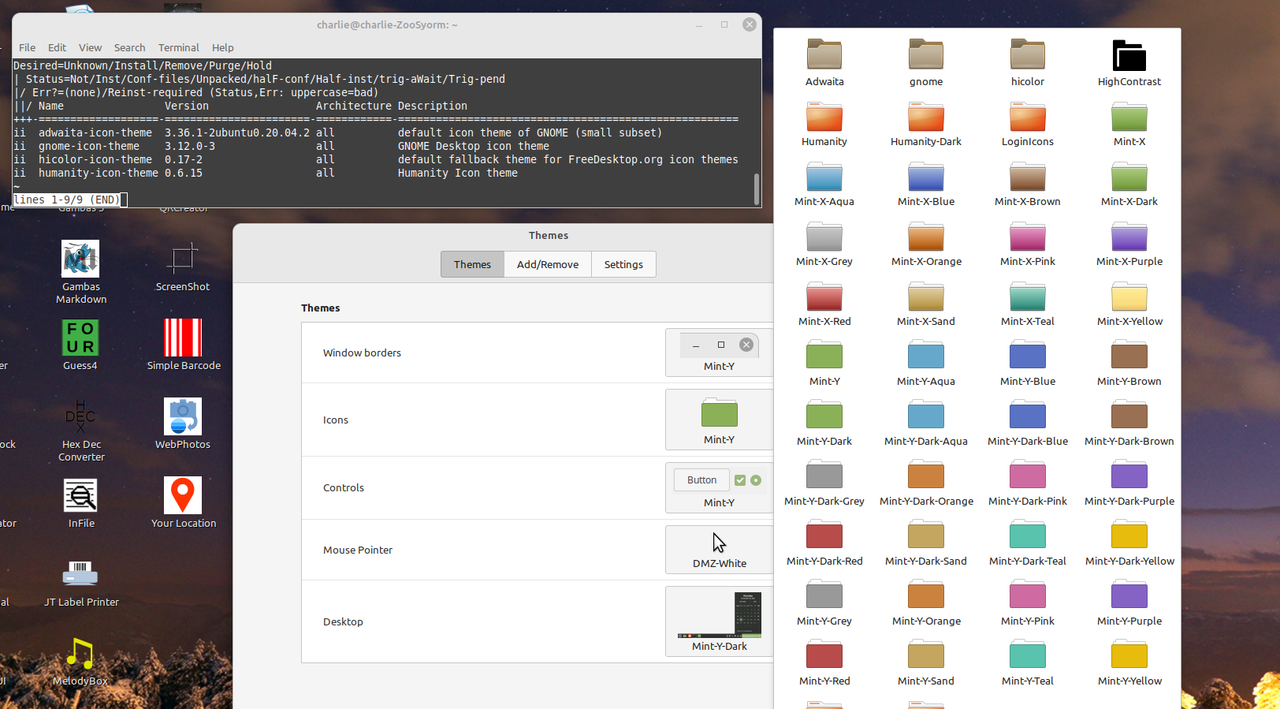This screenshot has height=709, width=1280.
Task: Switch to the Settings tab in Themes
Action: point(623,264)
